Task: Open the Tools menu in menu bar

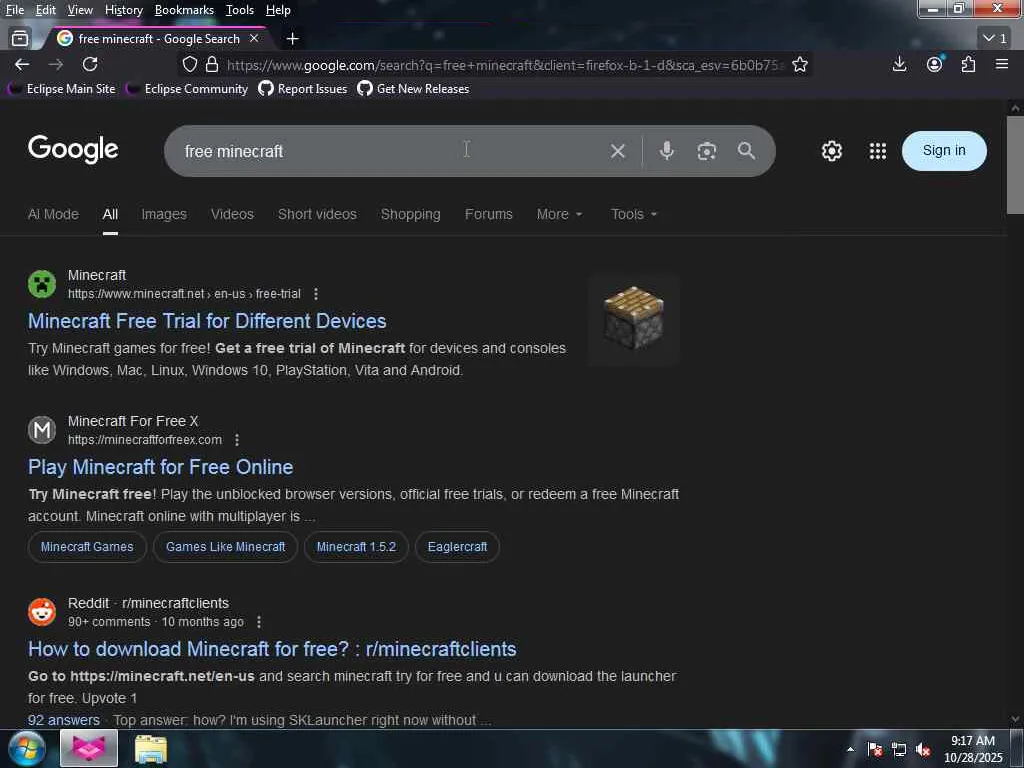Action: [240, 10]
